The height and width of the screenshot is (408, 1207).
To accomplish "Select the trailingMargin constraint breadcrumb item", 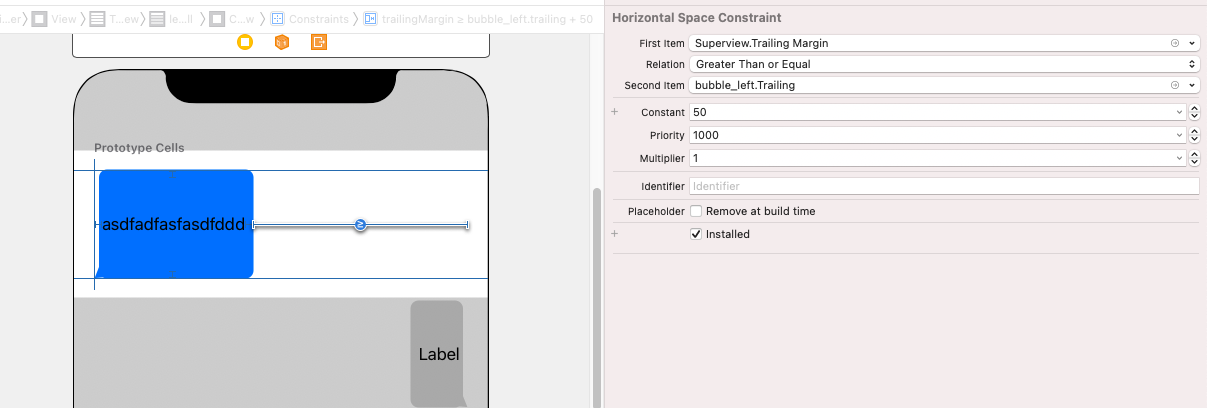I will [478, 19].
